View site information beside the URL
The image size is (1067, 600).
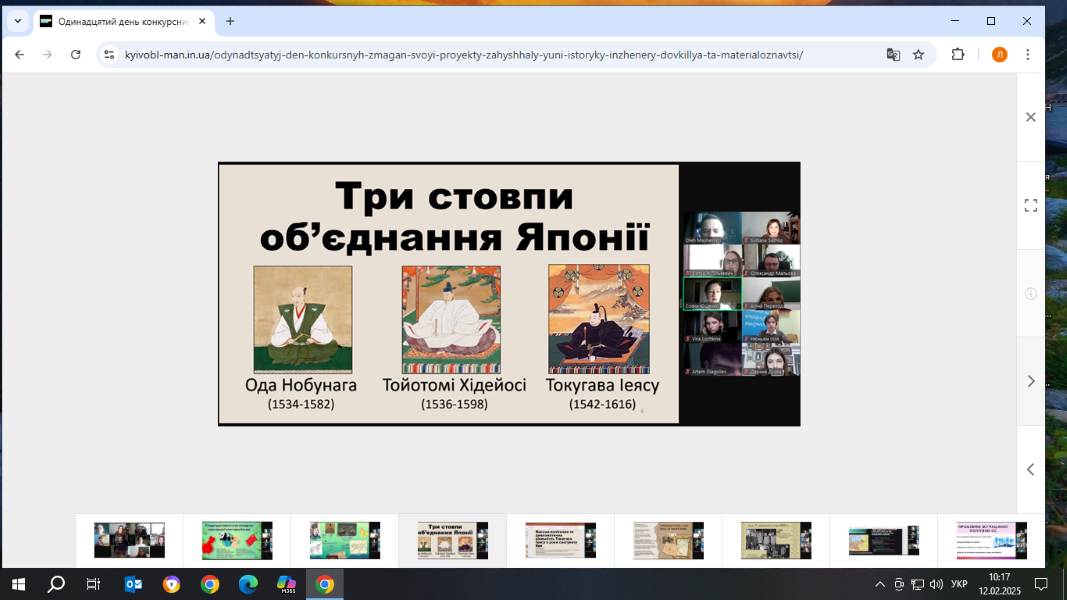[109, 55]
